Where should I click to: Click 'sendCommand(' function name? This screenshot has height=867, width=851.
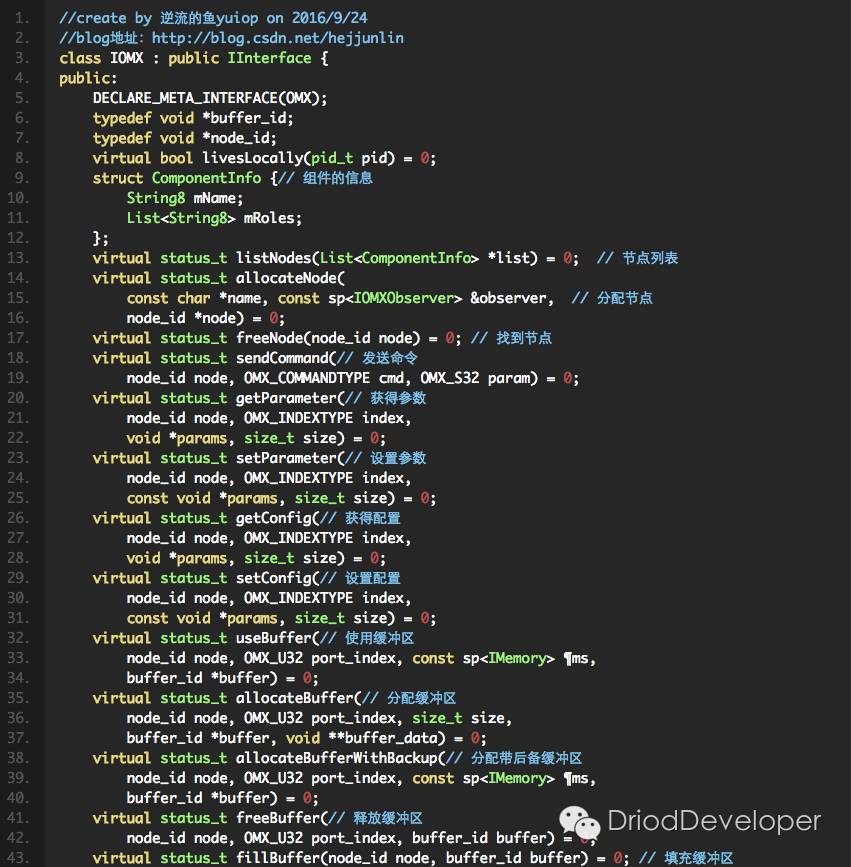(286, 358)
